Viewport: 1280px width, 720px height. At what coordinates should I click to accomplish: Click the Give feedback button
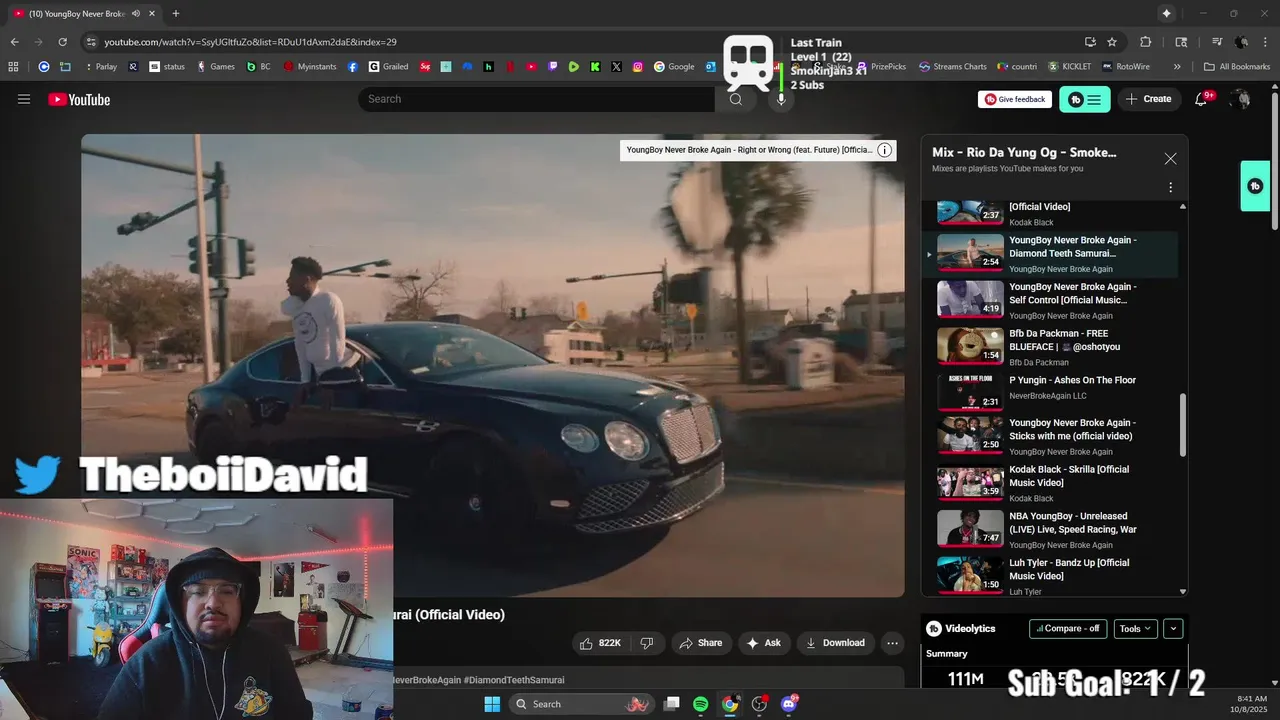coord(1015,99)
